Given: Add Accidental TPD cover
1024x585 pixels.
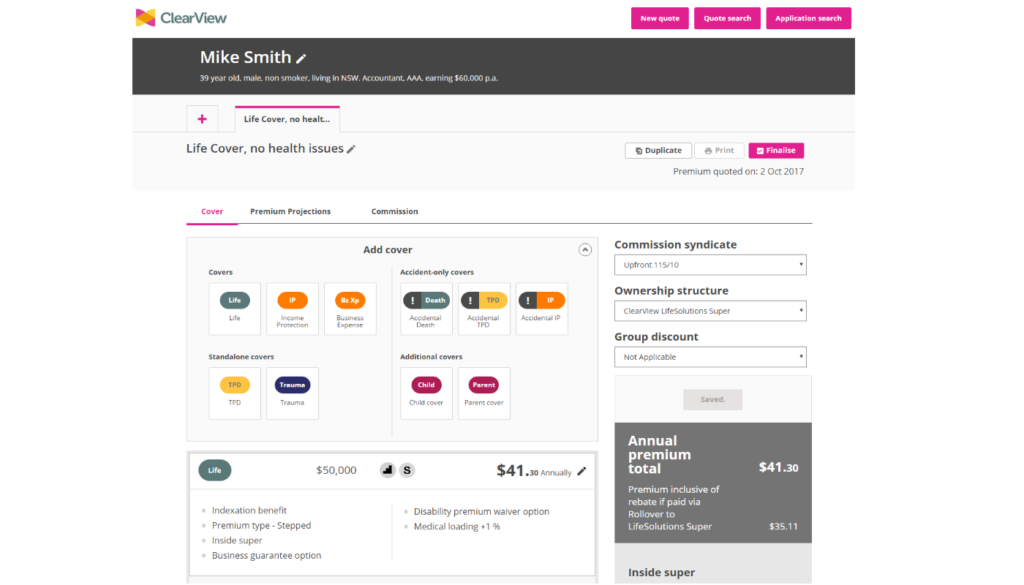Looking at the screenshot, I should click(484, 308).
